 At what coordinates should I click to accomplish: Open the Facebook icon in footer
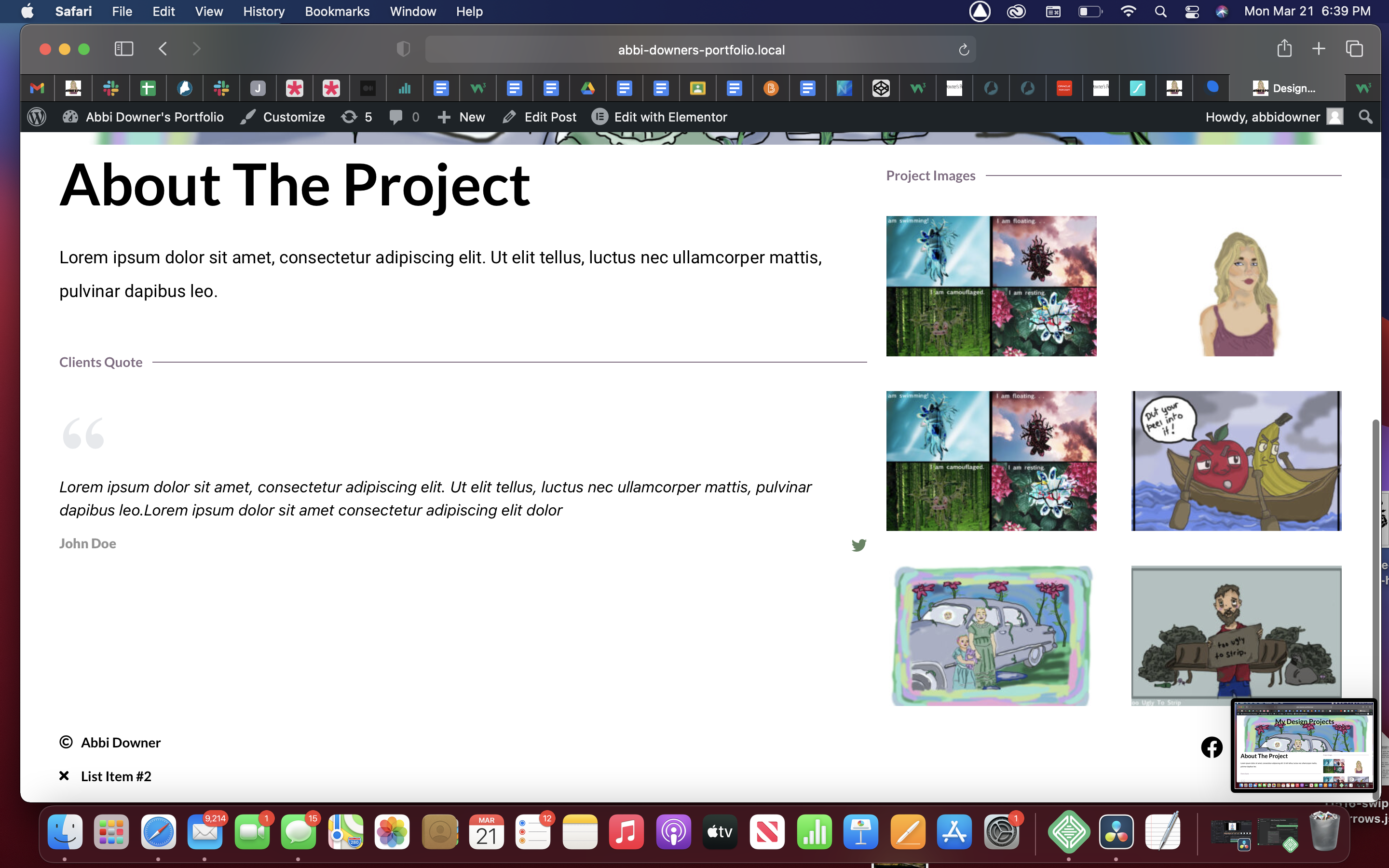coord(1212,747)
